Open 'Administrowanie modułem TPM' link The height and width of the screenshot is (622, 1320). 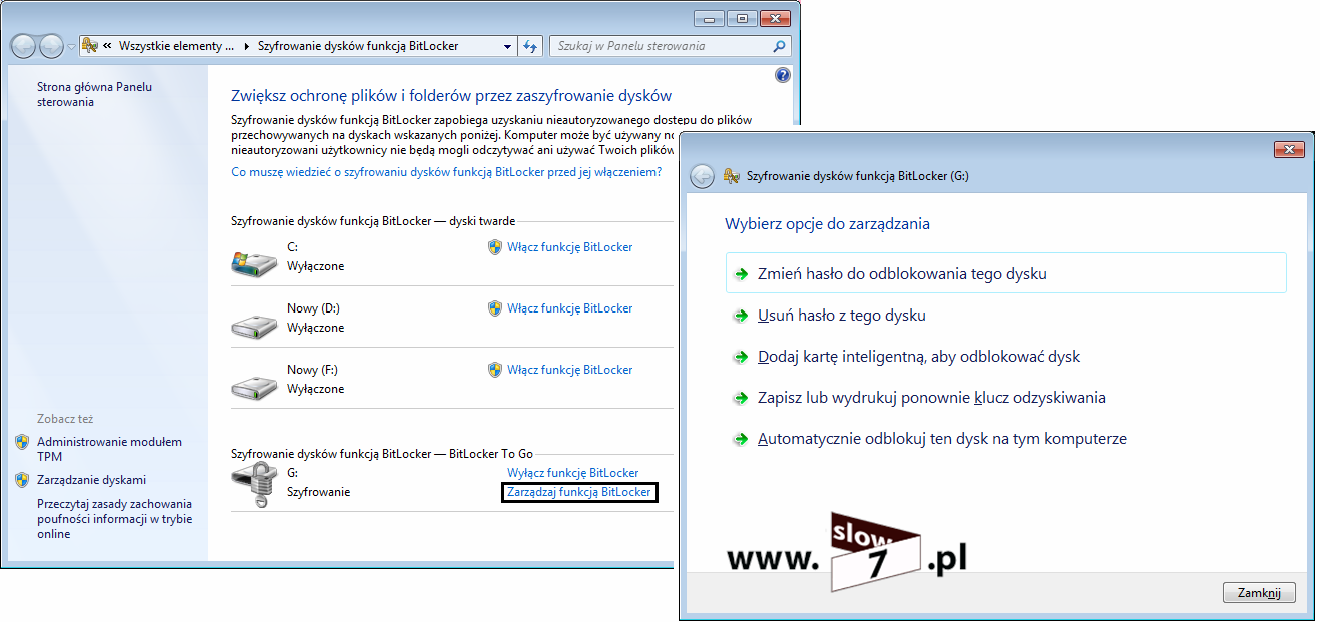tap(109, 449)
